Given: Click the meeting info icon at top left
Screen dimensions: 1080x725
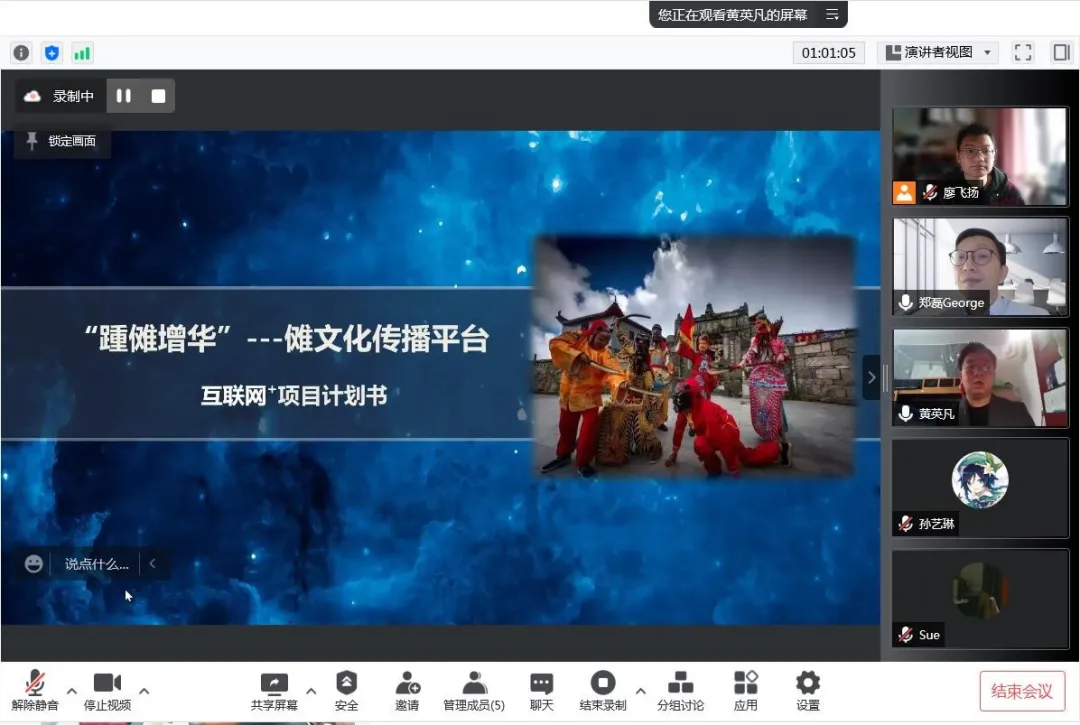Looking at the screenshot, I should tap(21, 53).
